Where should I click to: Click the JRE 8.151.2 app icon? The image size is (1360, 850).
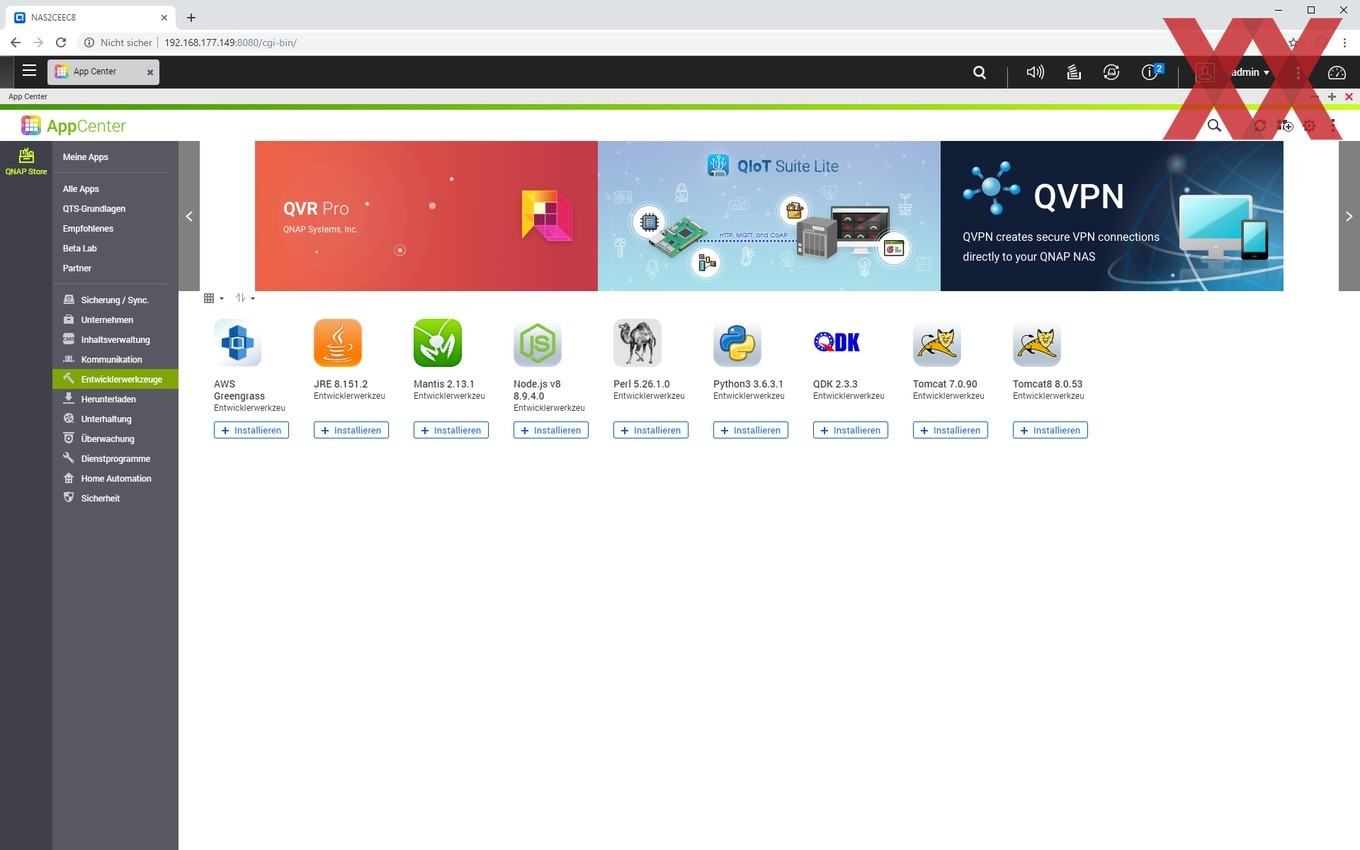[338, 343]
